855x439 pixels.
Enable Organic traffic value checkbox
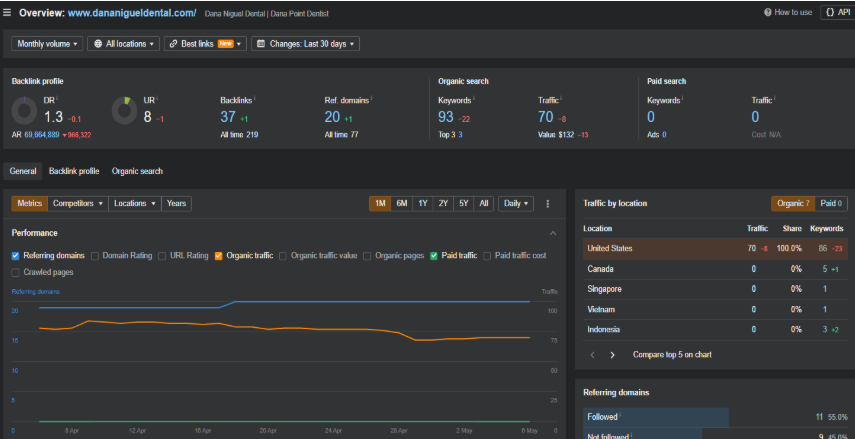284,255
